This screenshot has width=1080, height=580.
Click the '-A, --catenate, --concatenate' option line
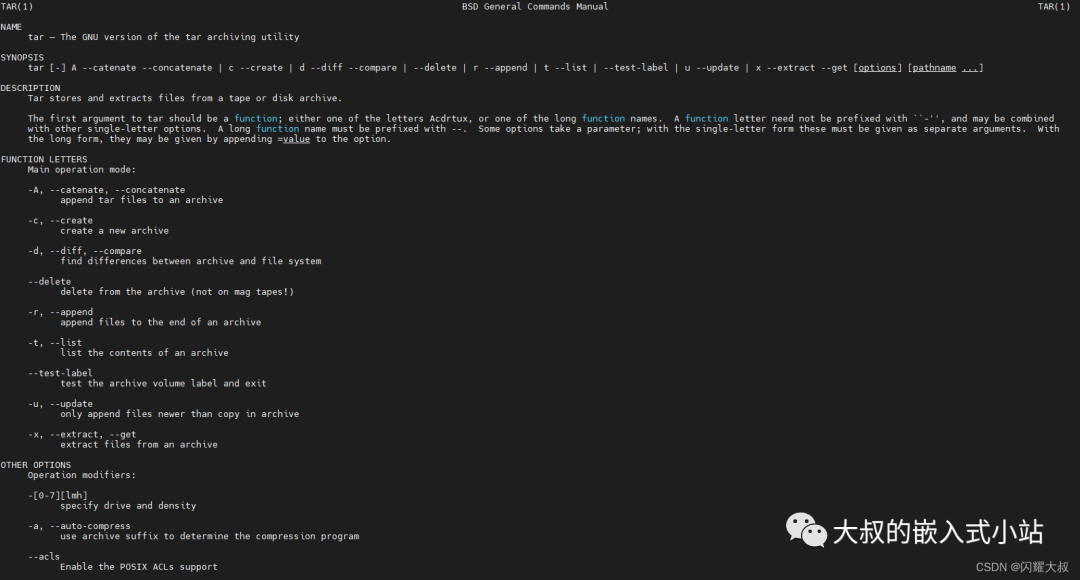click(107, 190)
